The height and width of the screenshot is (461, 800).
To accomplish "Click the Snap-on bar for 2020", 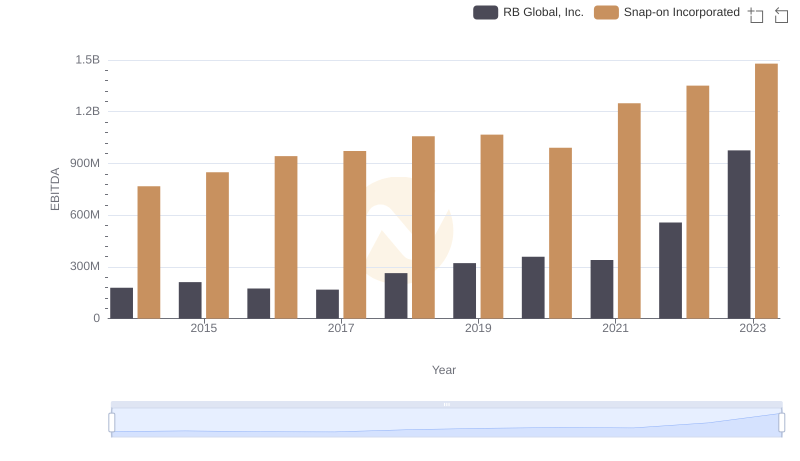I will (560, 233).
